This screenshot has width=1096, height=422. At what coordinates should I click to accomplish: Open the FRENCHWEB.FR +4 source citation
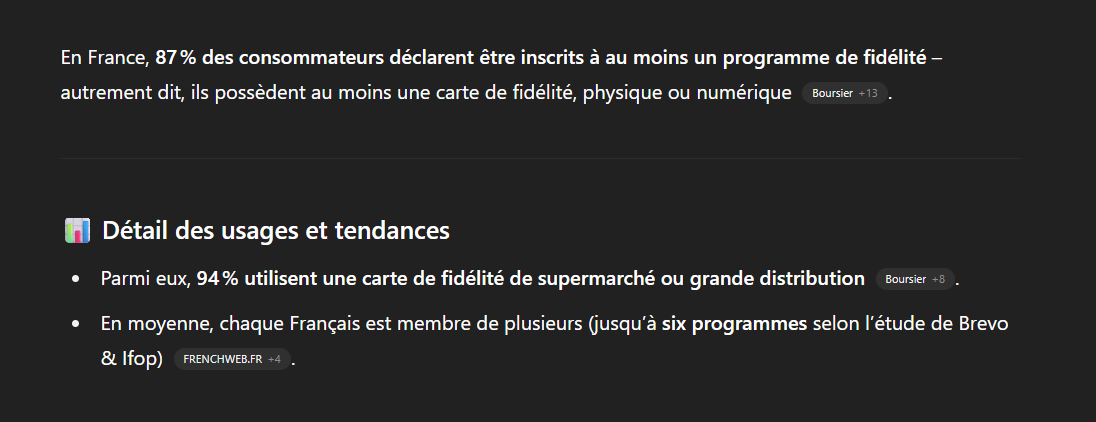[x=232, y=359]
